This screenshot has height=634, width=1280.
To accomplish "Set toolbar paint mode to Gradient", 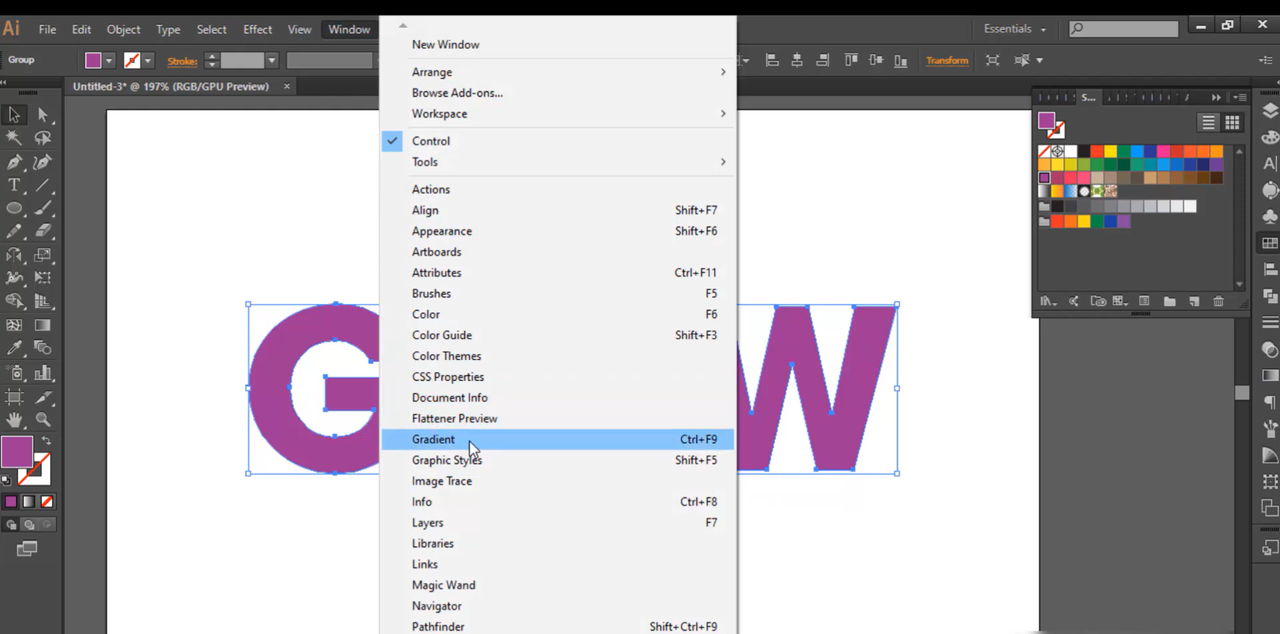I will tap(29, 501).
